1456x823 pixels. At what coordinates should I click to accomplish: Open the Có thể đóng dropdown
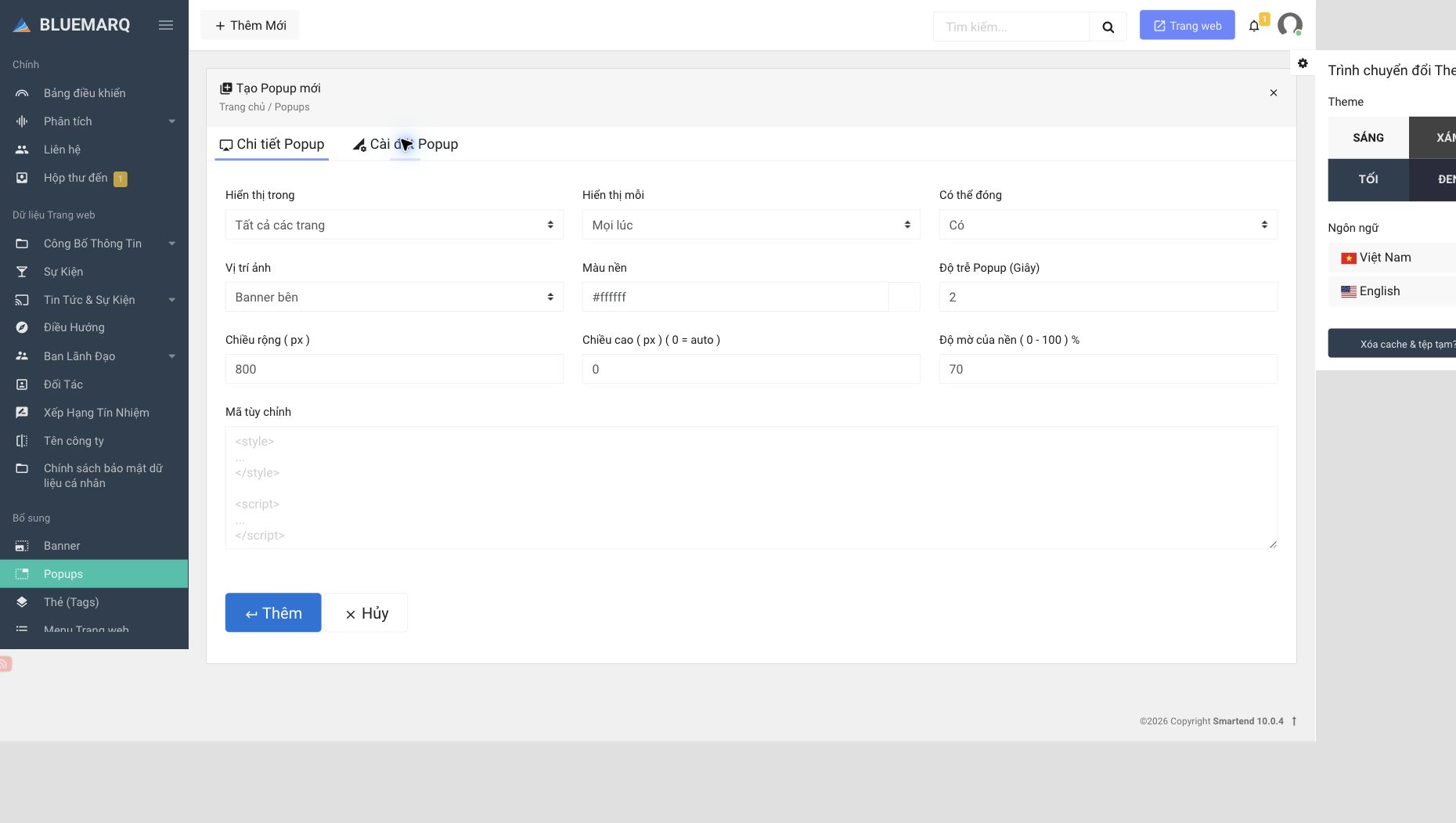tap(1108, 225)
